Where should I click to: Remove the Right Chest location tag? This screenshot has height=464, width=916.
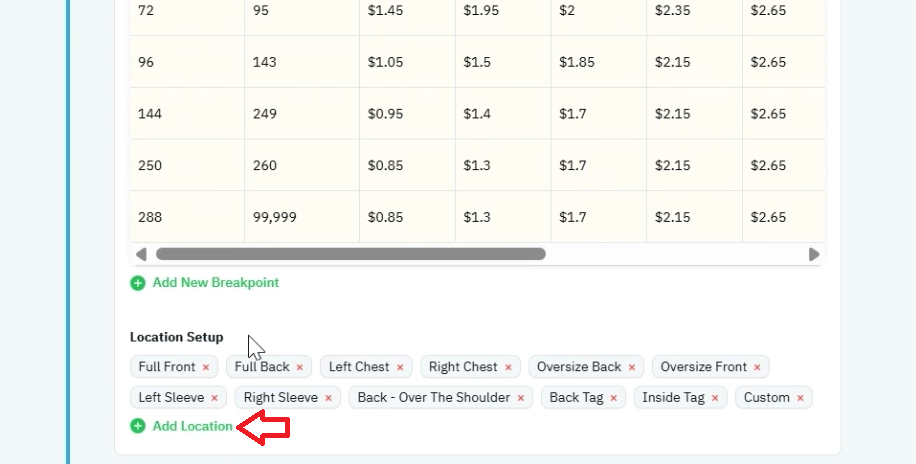click(508, 367)
